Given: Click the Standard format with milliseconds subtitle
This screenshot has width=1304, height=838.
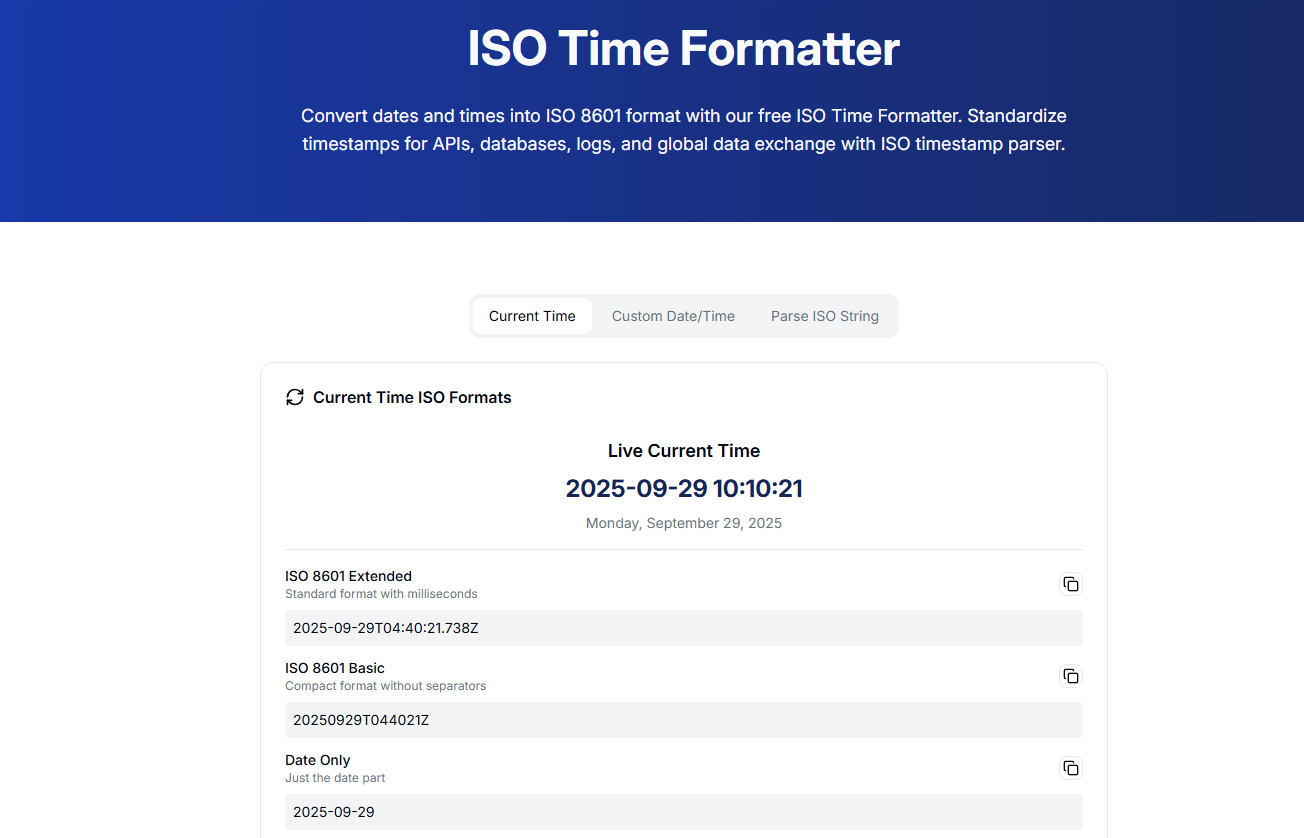Looking at the screenshot, I should coord(381,594).
